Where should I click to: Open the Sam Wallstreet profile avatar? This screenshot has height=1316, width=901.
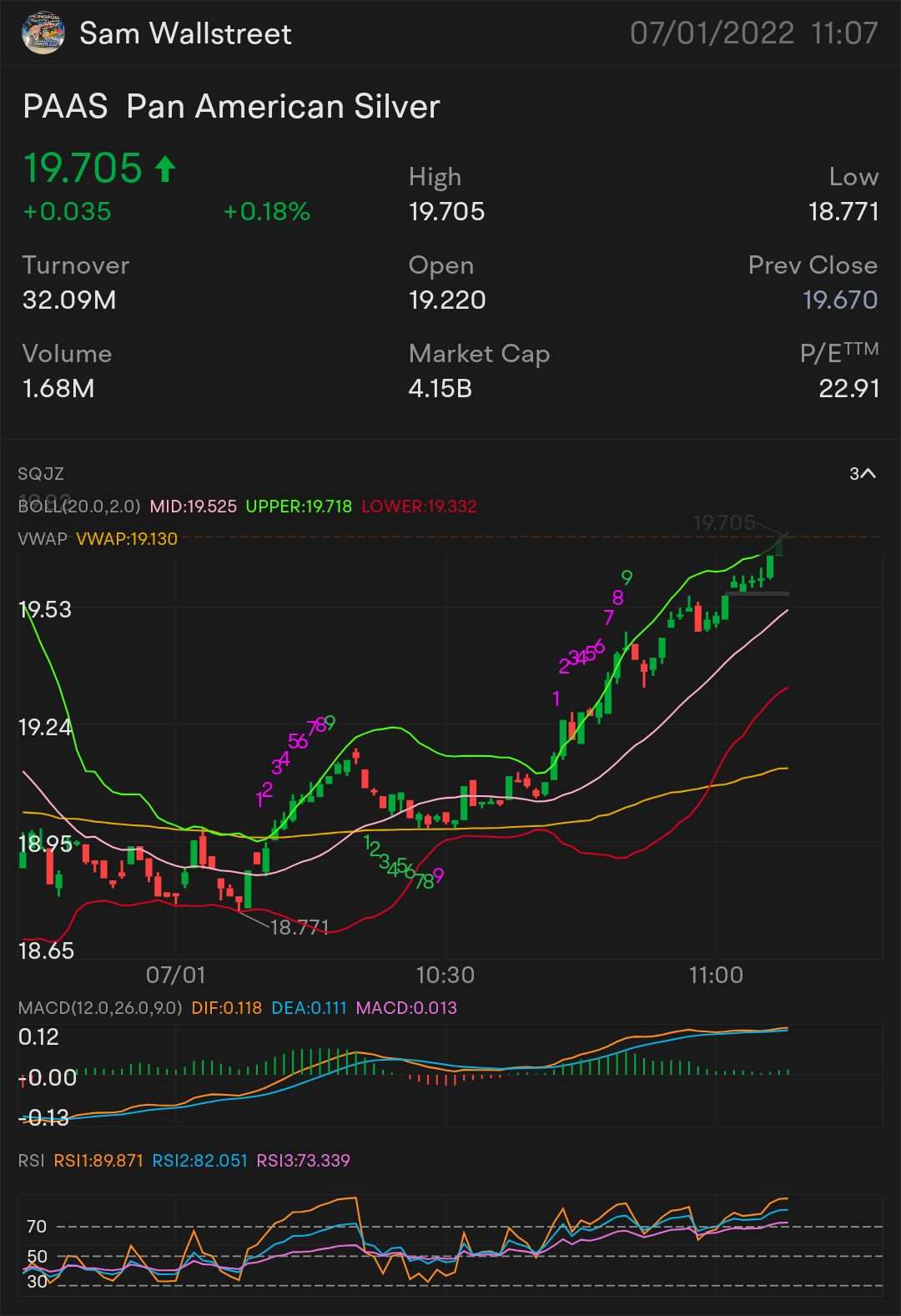point(43,33)
